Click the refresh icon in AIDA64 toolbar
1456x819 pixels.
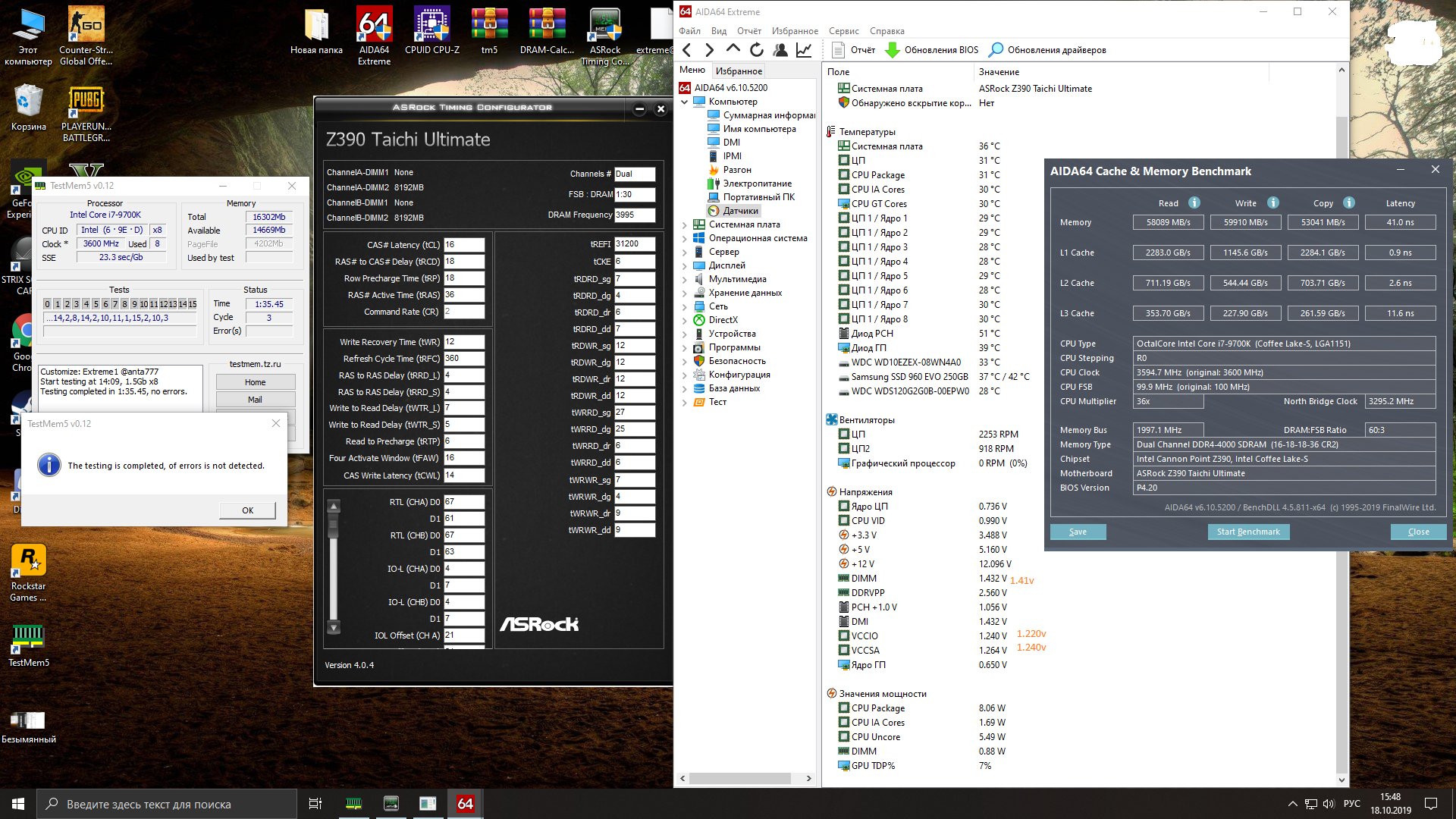click(757, 50)
